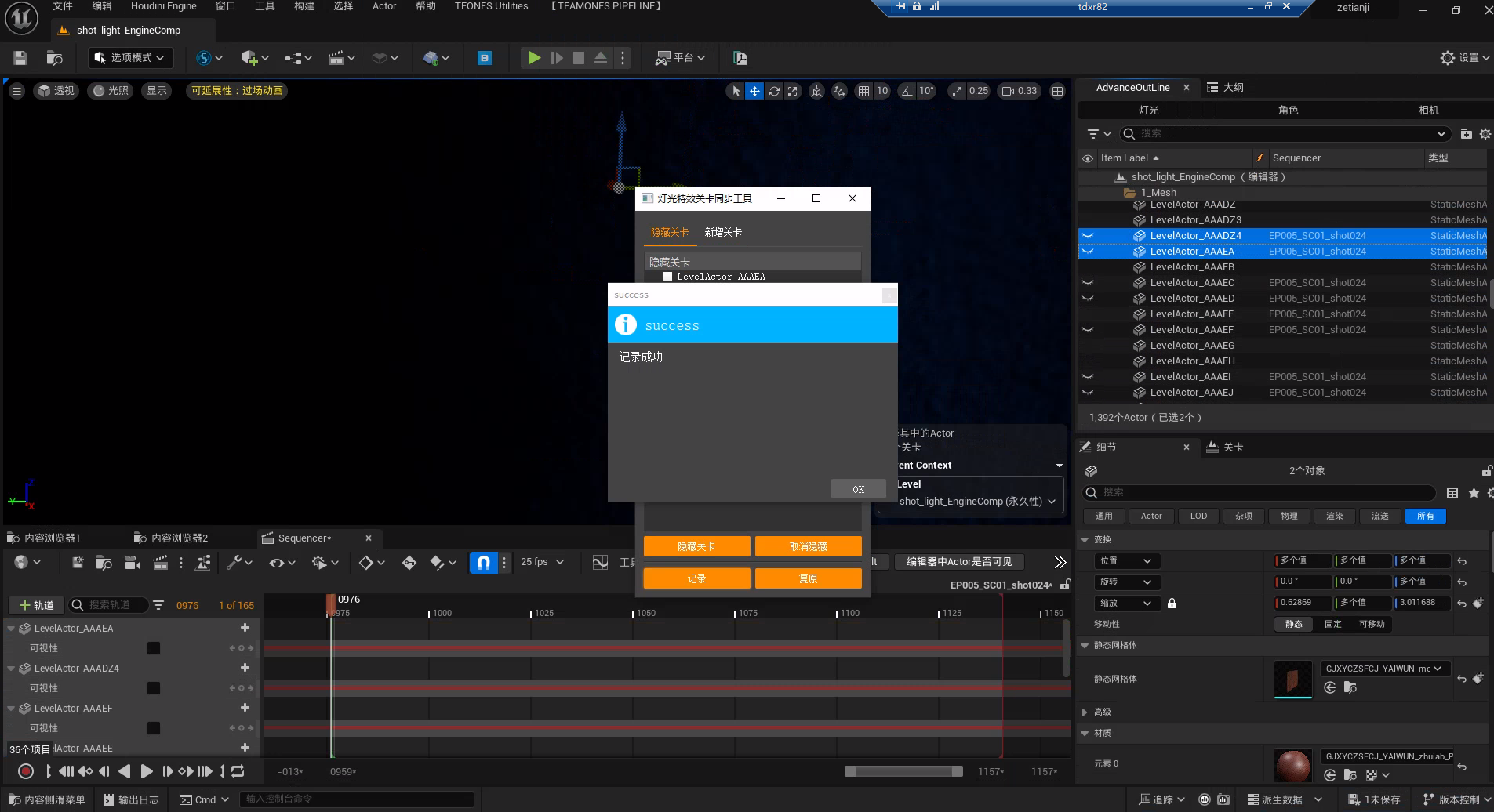This screenshot has width=1494, height=812.
Task: Click the material sphere swatch thumbnail
Action: point(1292,765)
